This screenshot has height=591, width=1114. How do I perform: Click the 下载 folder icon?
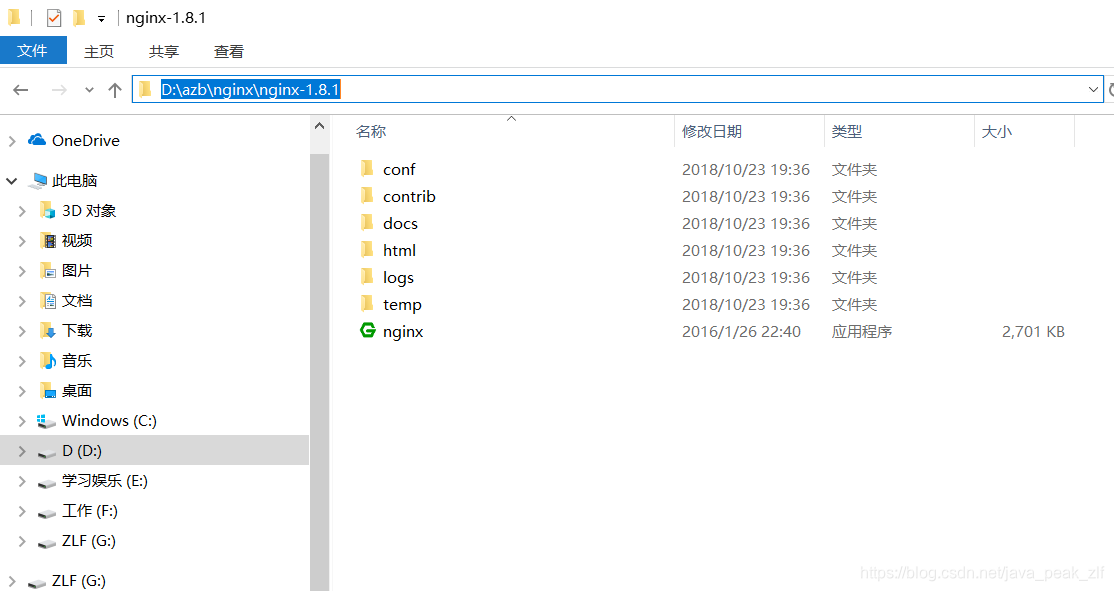(48, 330)
